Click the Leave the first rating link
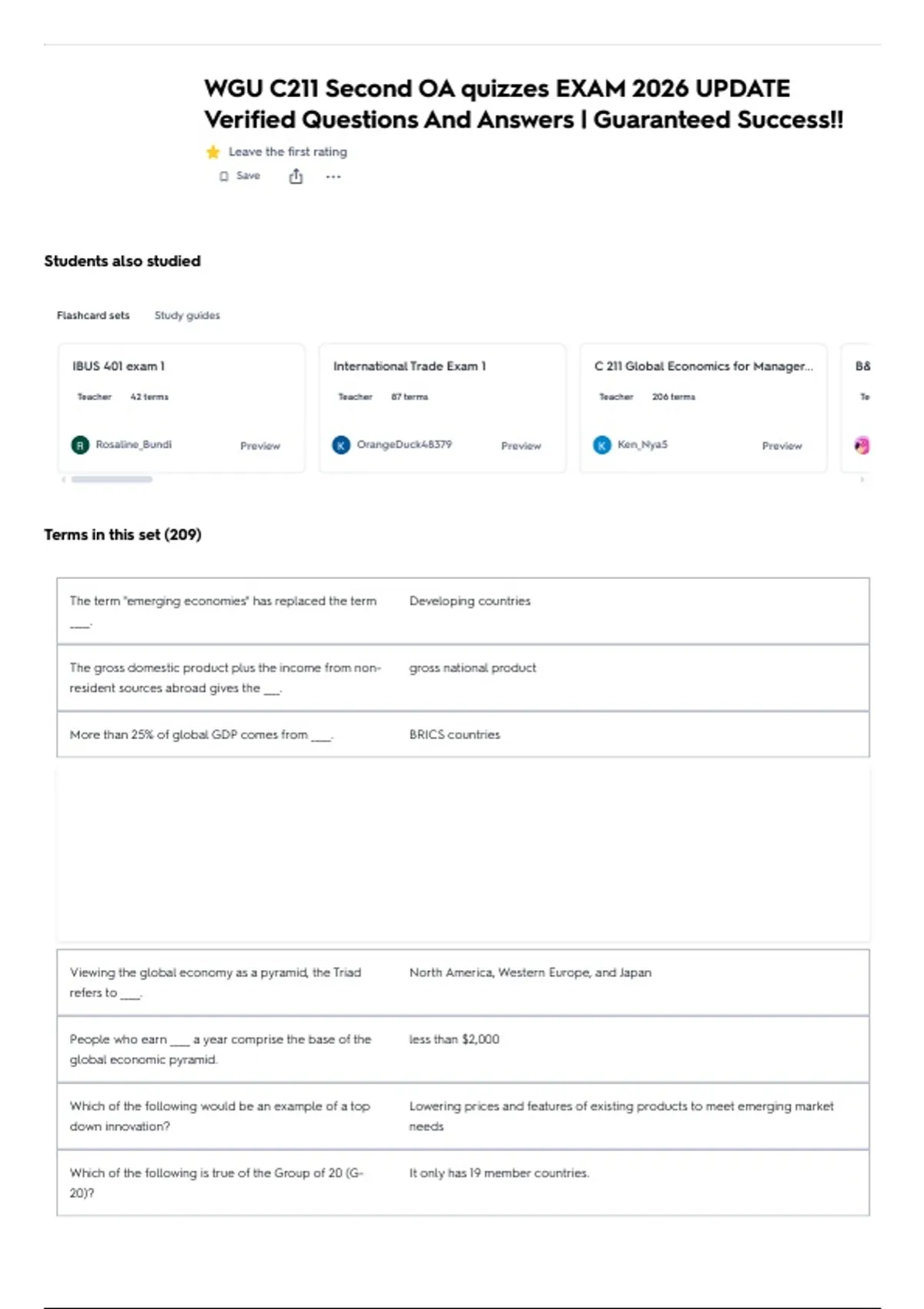Viewport: 924px width, 1309px height. [288, 152]
